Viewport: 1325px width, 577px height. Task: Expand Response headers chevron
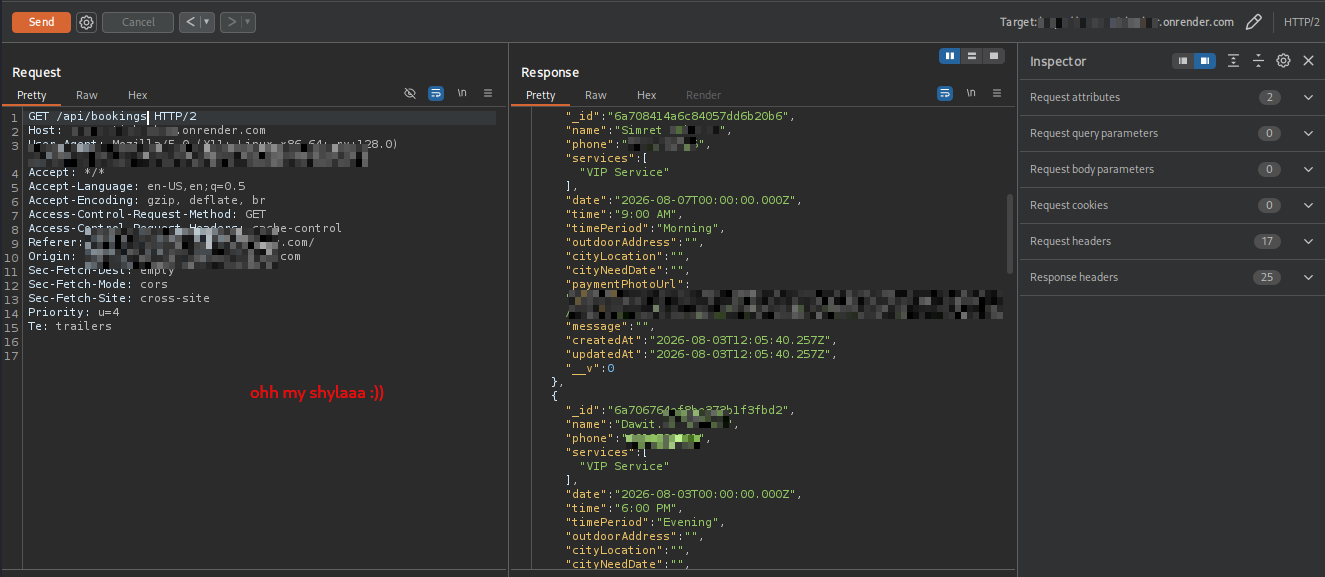pos(1308,277)
